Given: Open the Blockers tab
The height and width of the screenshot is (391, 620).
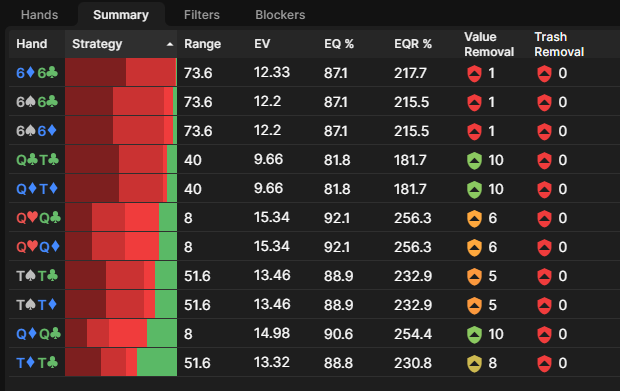Looking at the screenshot, I should pos(280,15).
